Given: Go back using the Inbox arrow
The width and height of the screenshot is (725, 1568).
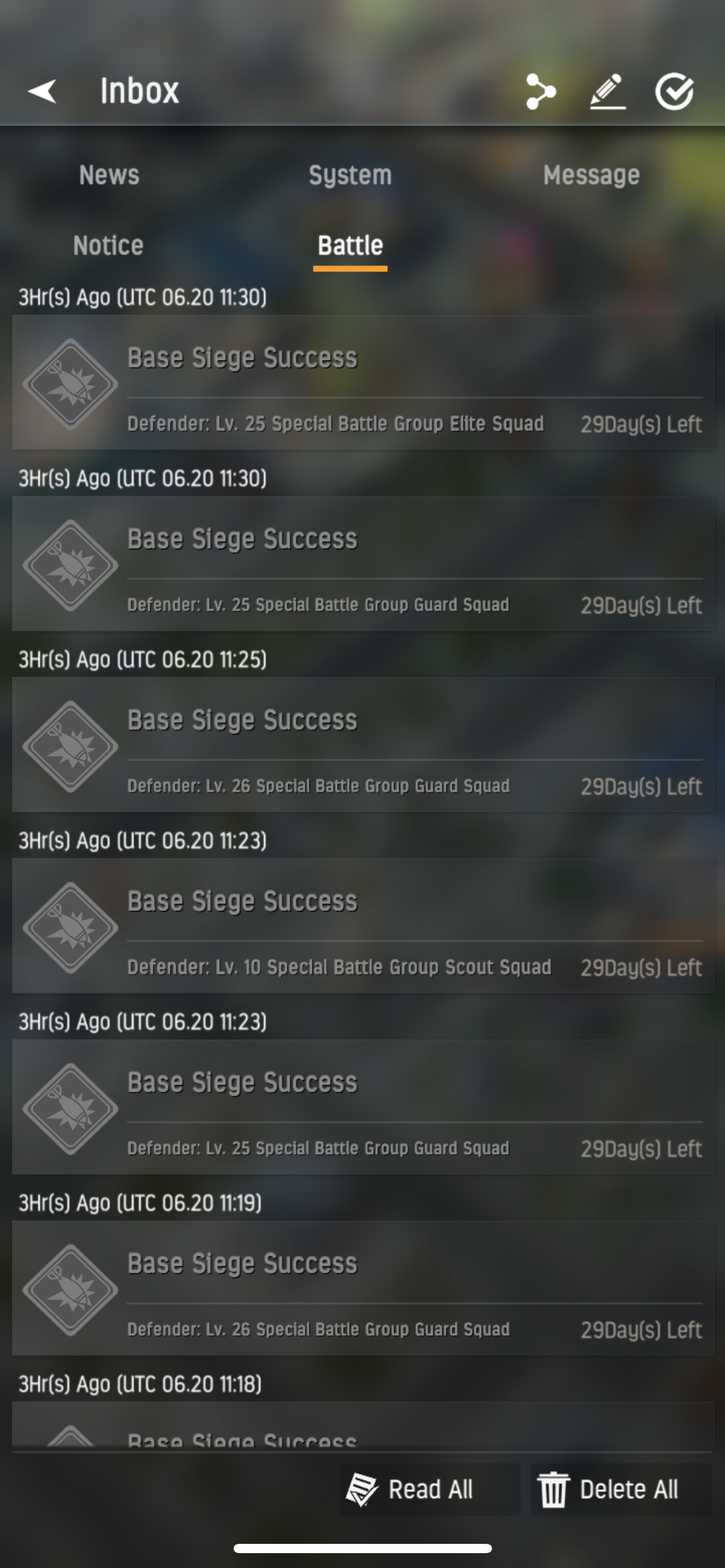Looking at the screenshot, I should (x=42, y=91).
